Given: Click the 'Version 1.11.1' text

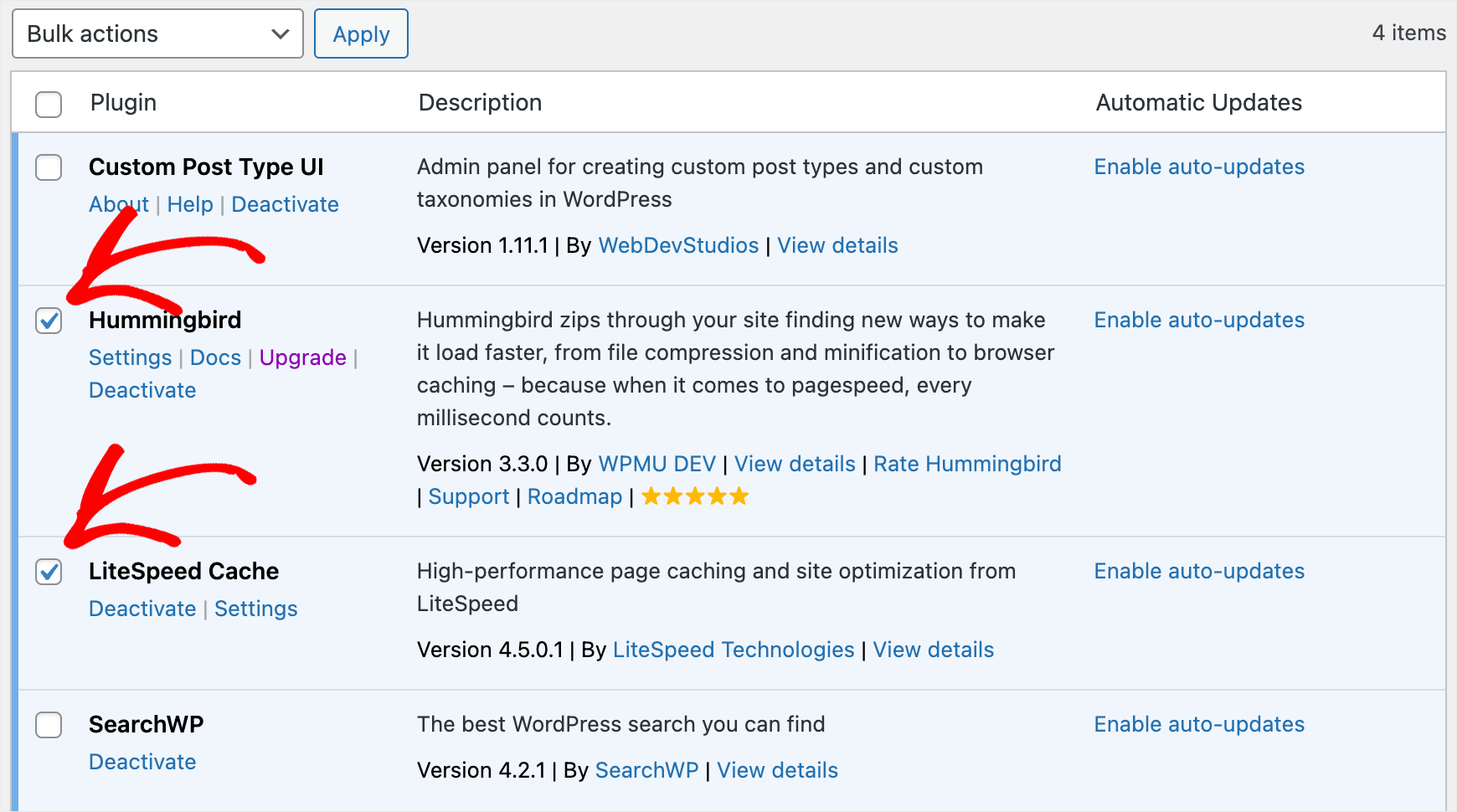Looking at the screenshot, I should [482, 245].
